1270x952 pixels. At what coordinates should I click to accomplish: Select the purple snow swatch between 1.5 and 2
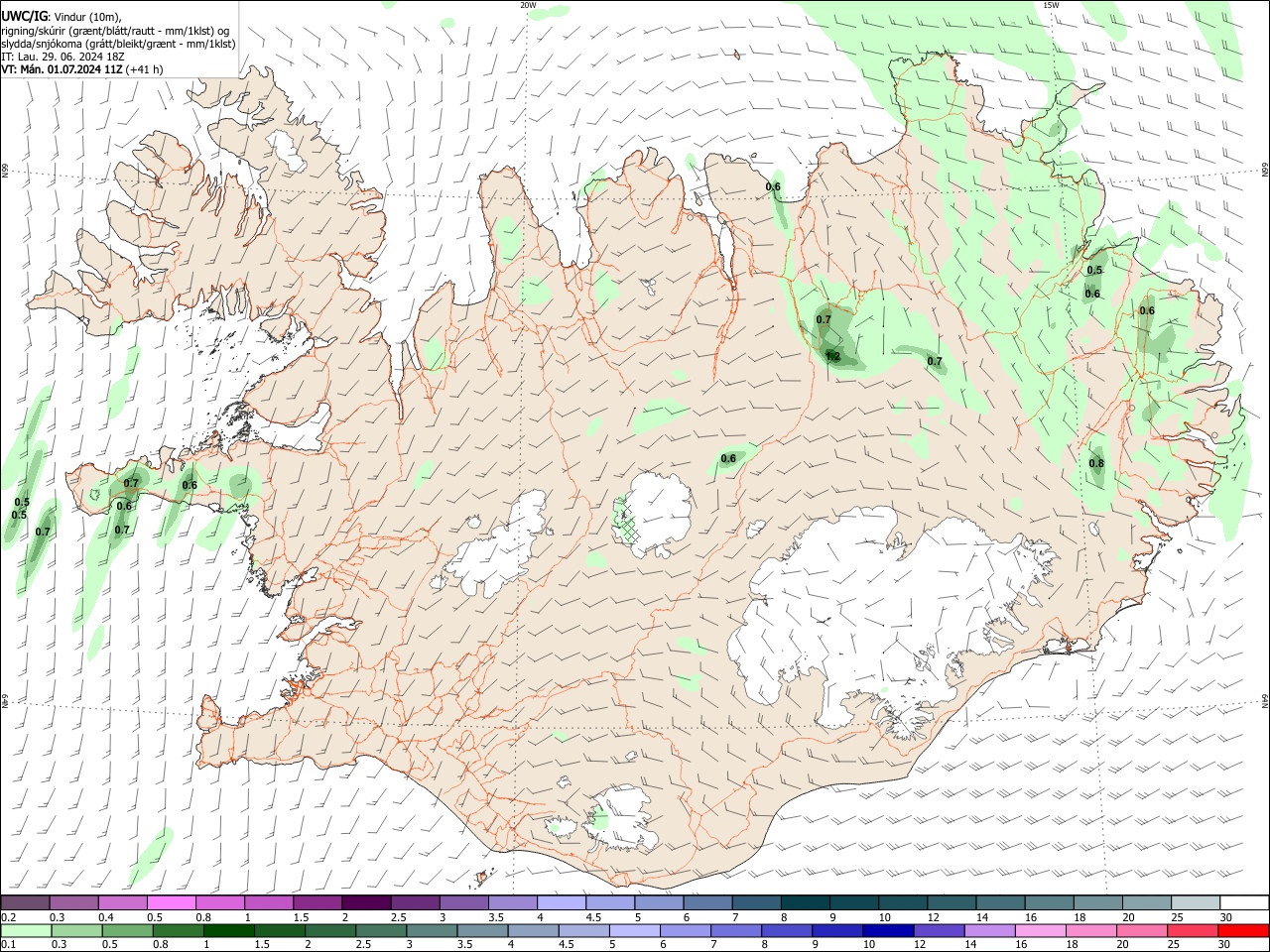click(x=318, y=903)
